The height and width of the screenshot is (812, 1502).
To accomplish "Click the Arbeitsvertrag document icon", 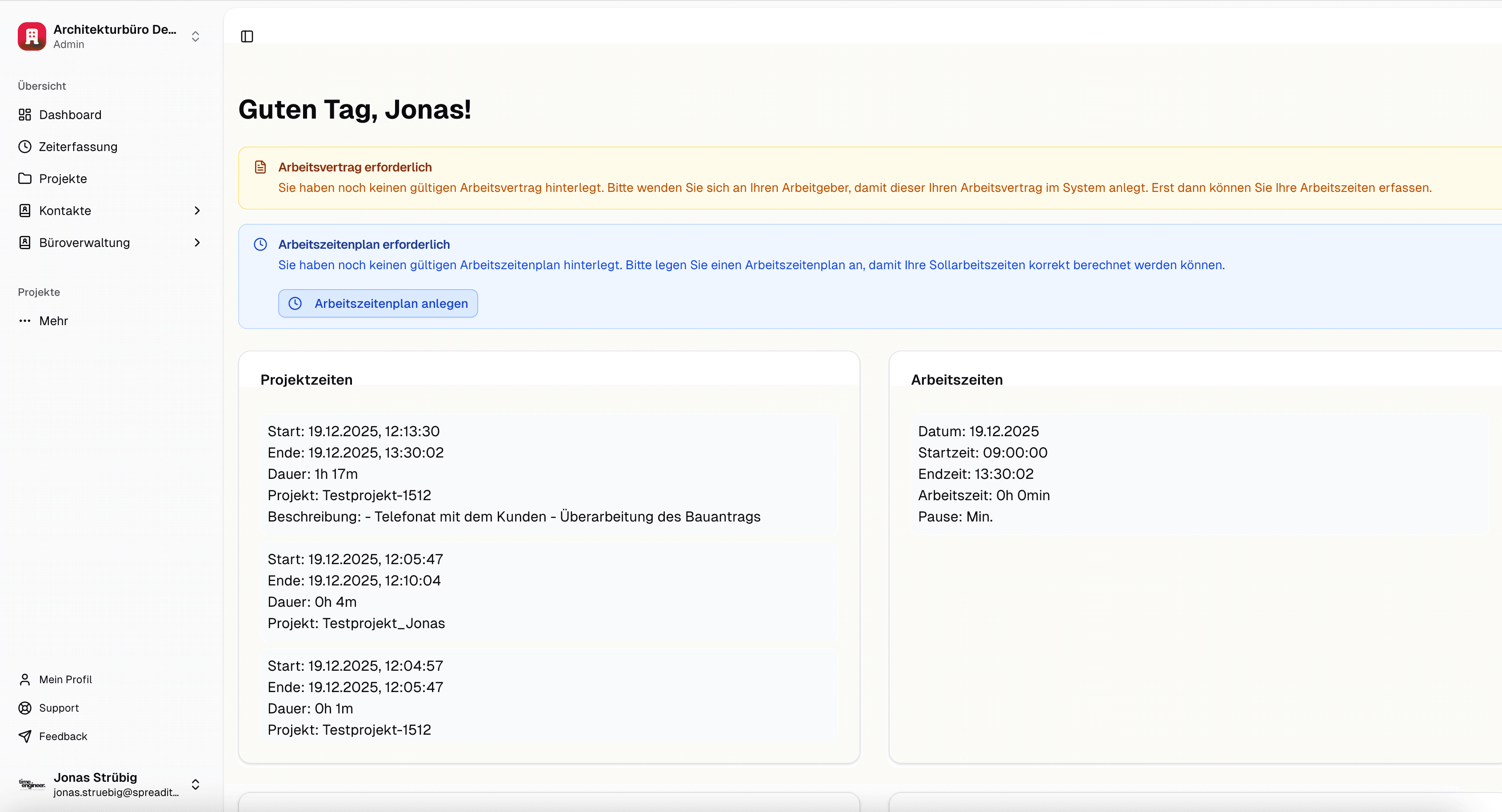I will click(x=261, y=167).
